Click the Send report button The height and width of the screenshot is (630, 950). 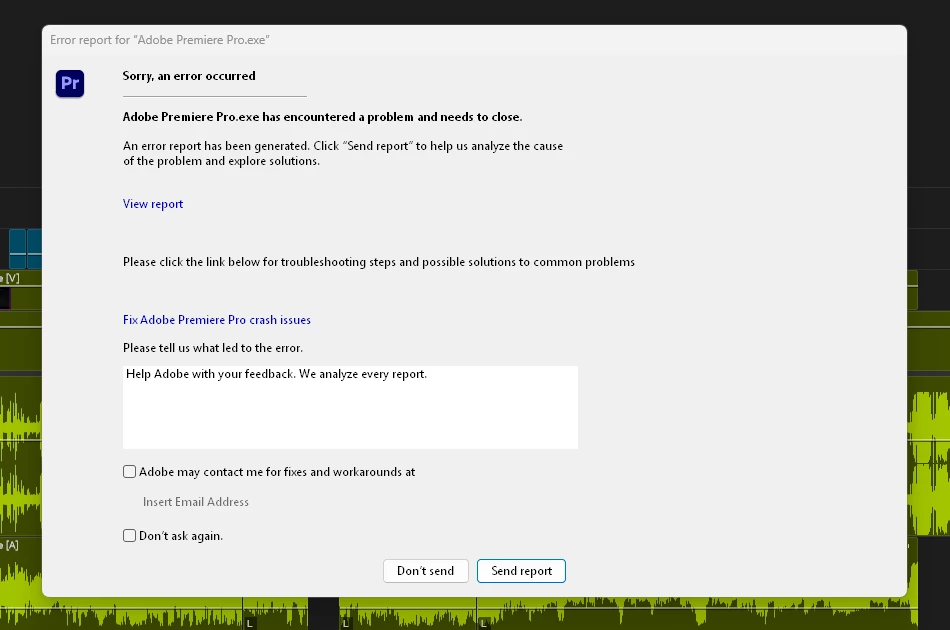tap(521, 571)
